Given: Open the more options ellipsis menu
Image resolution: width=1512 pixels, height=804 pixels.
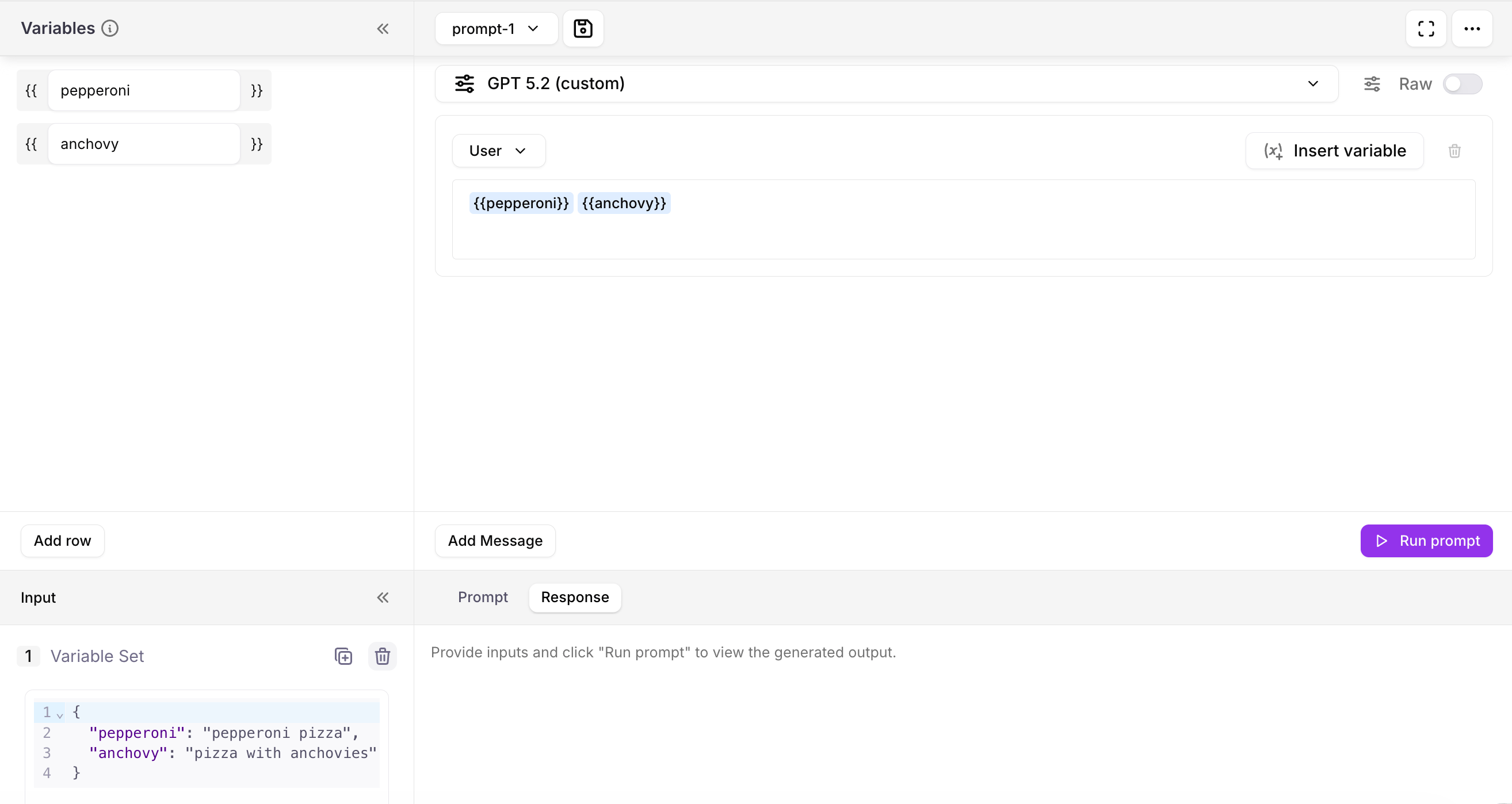Looking at the screenshot, I should 1472,29.
